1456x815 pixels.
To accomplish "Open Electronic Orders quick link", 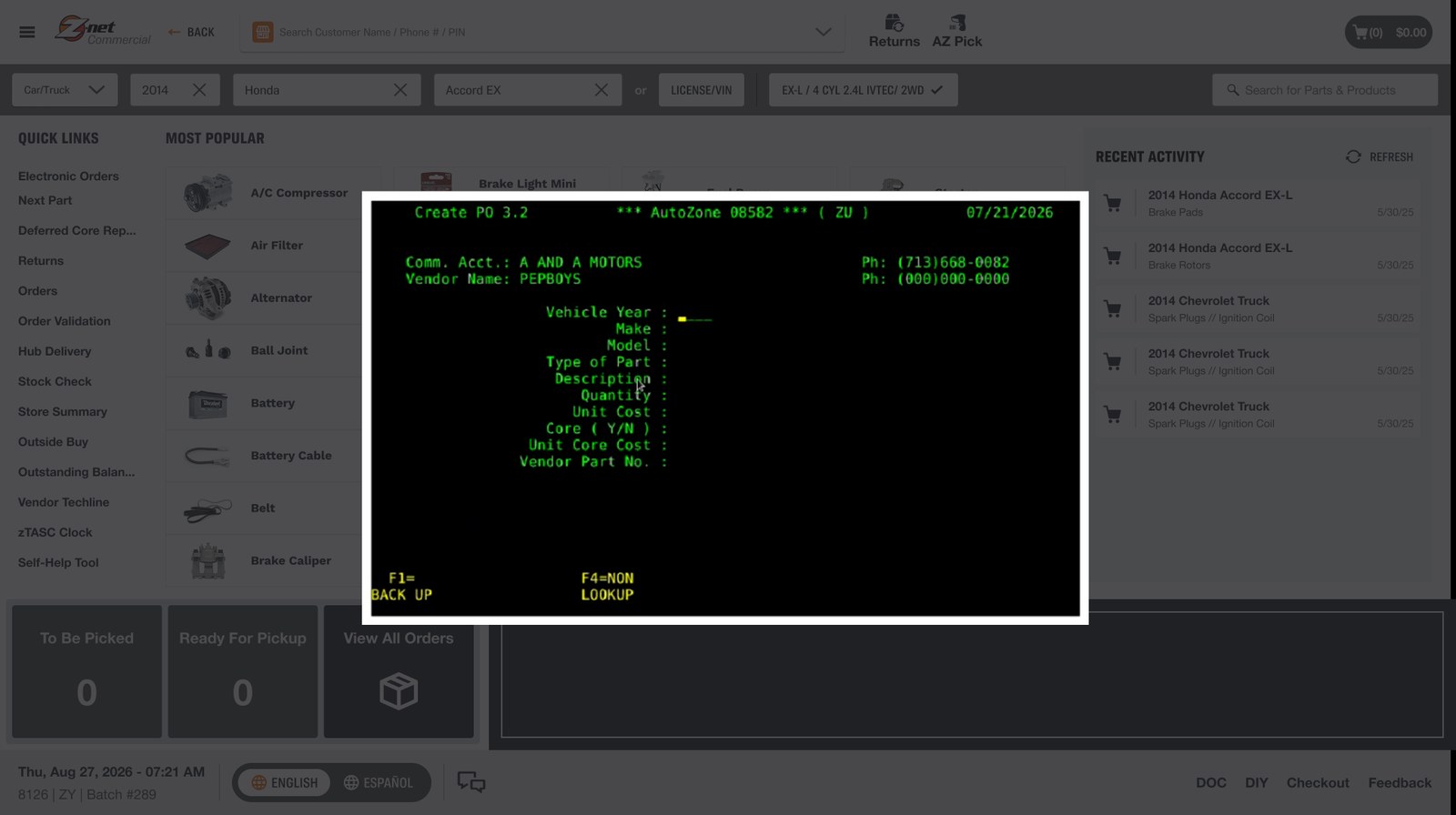I will pyautogui.click(x=68, y=176).
